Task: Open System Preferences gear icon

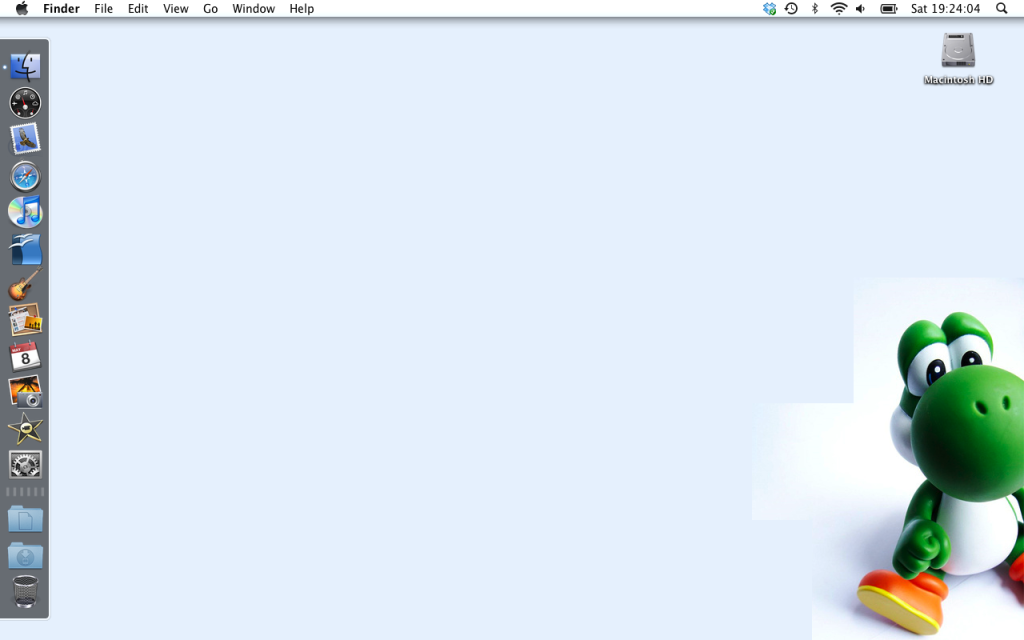Action: (25, 465)
